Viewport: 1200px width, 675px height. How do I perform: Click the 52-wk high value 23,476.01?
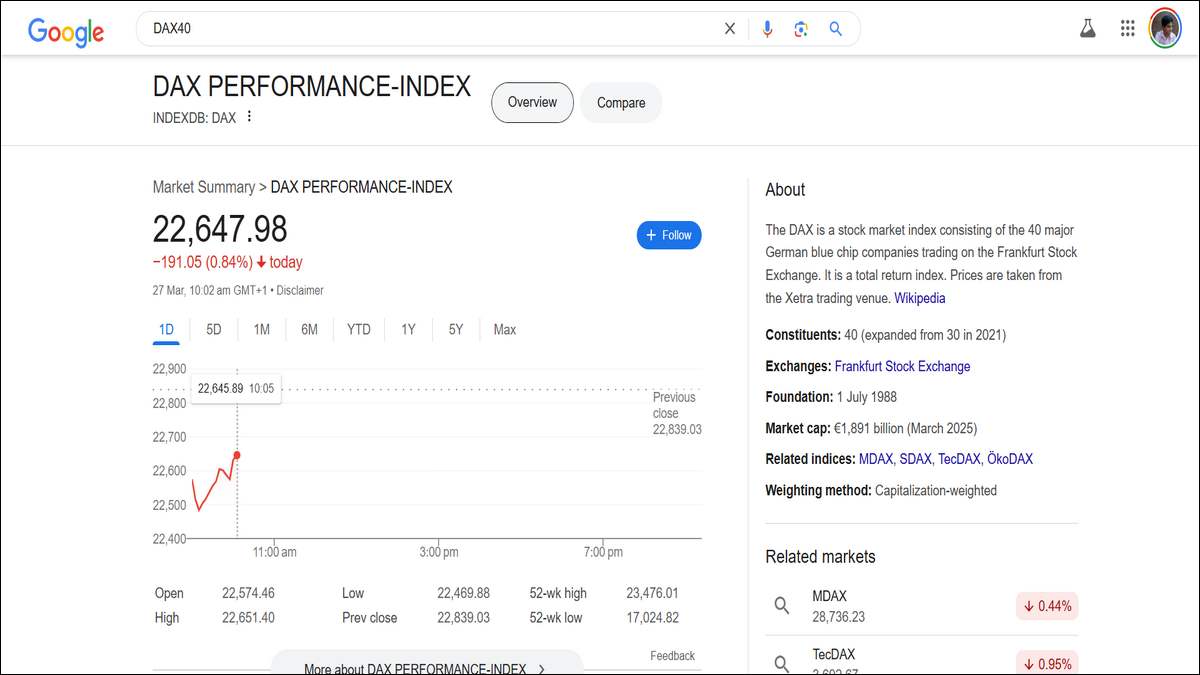652,593
